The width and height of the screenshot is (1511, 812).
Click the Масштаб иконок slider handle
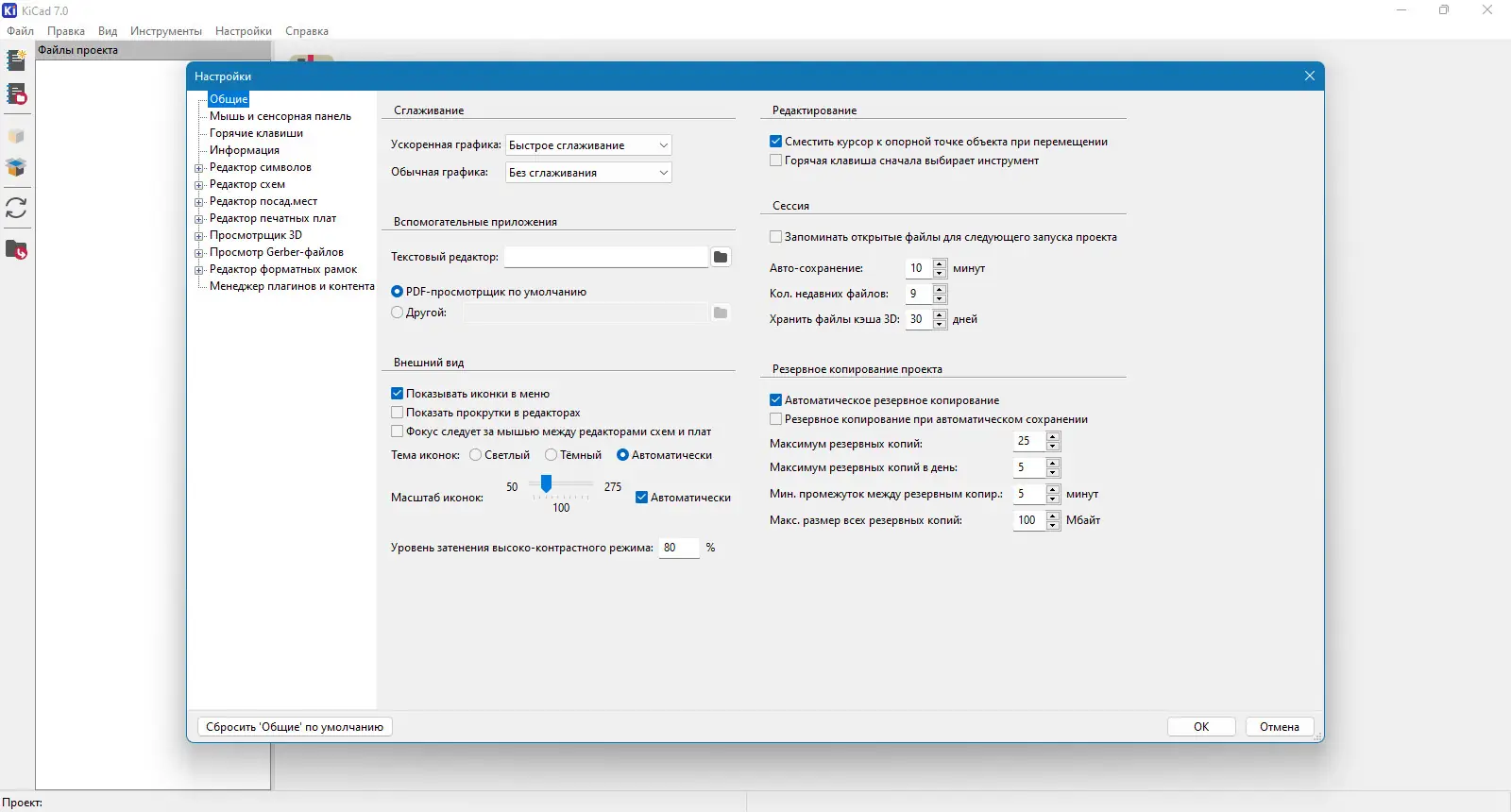[x=546, y=483]
